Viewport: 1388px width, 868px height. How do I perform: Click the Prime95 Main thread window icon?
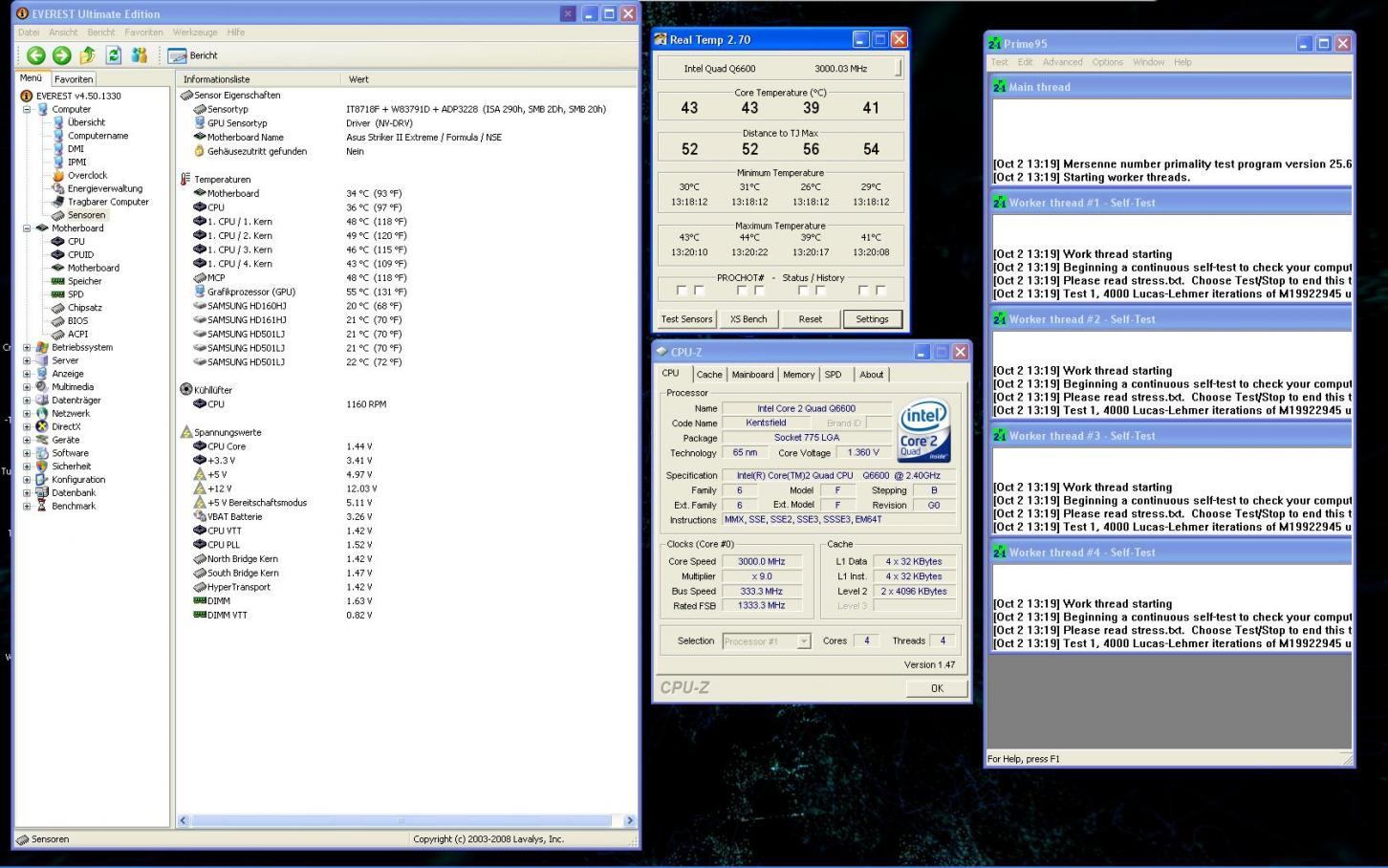coord(1000,87)
